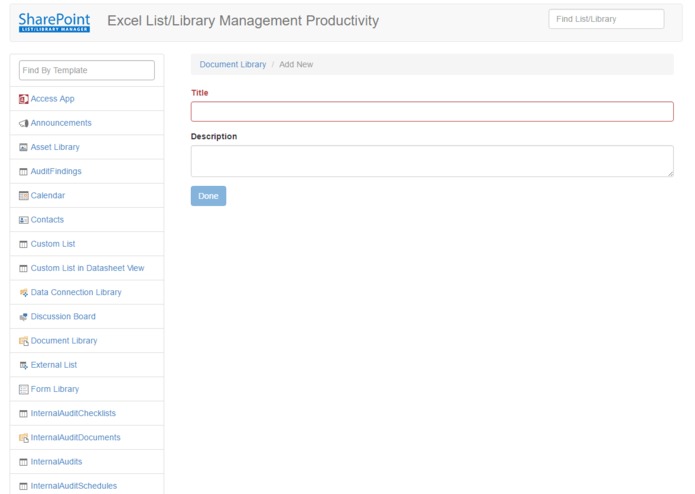The width and height of the screenshot is (695, 494).
Task: Open the Discussion Board link
Action: (x=63, y=316)
